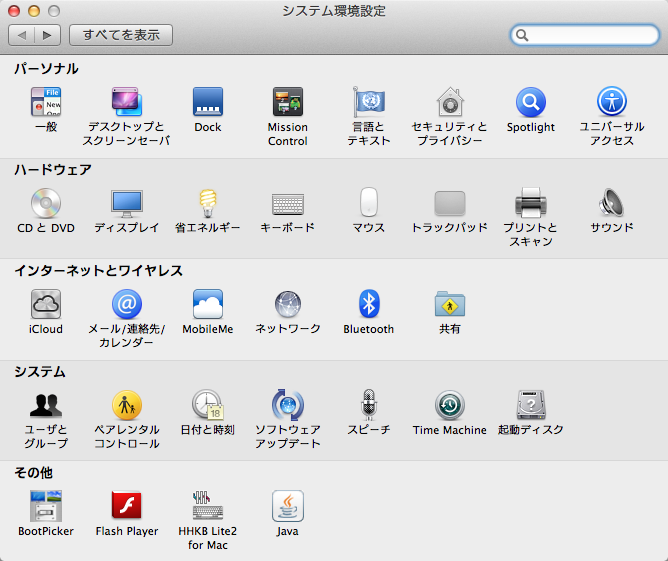Click the すべてを表示 button

[x=121, y=35]
